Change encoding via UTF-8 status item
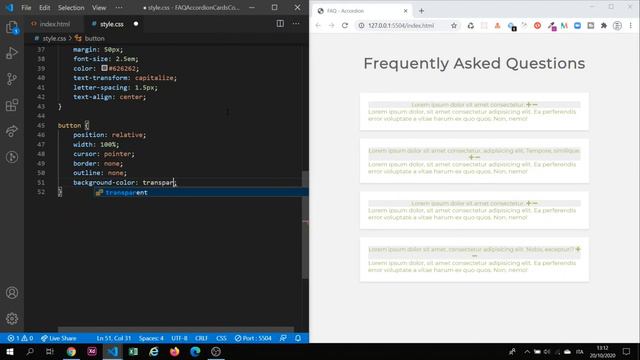Screen dimensions: 640x360 click(x=179, y=338)
